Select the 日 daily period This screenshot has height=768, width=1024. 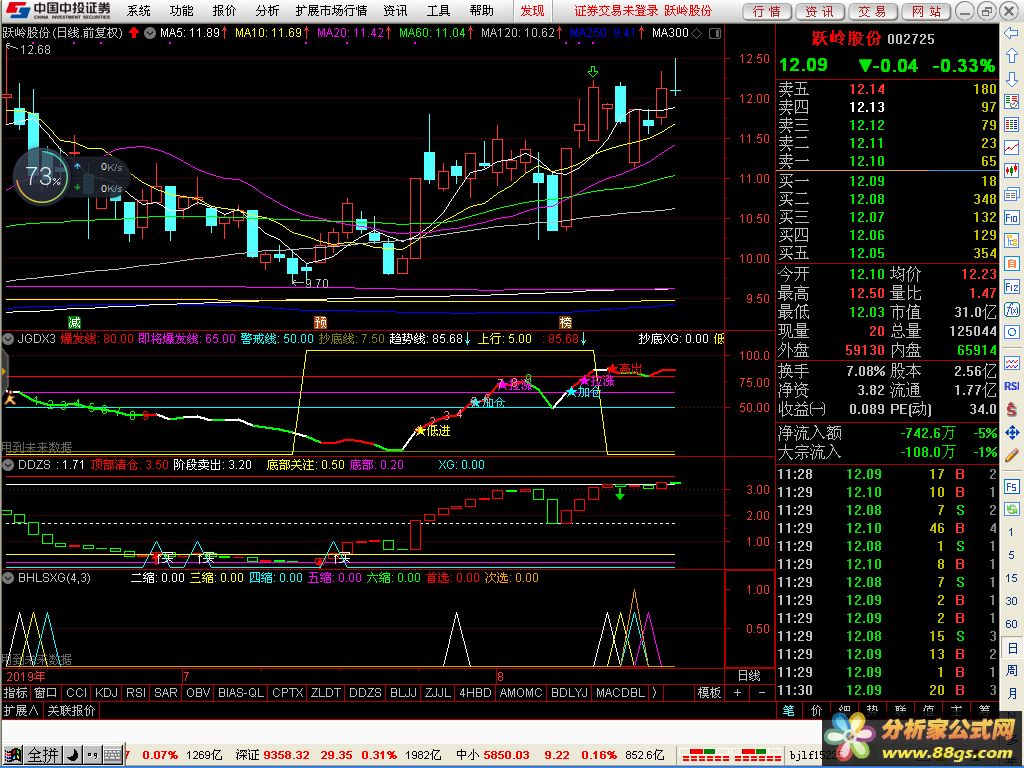[x=1011, y=648]
